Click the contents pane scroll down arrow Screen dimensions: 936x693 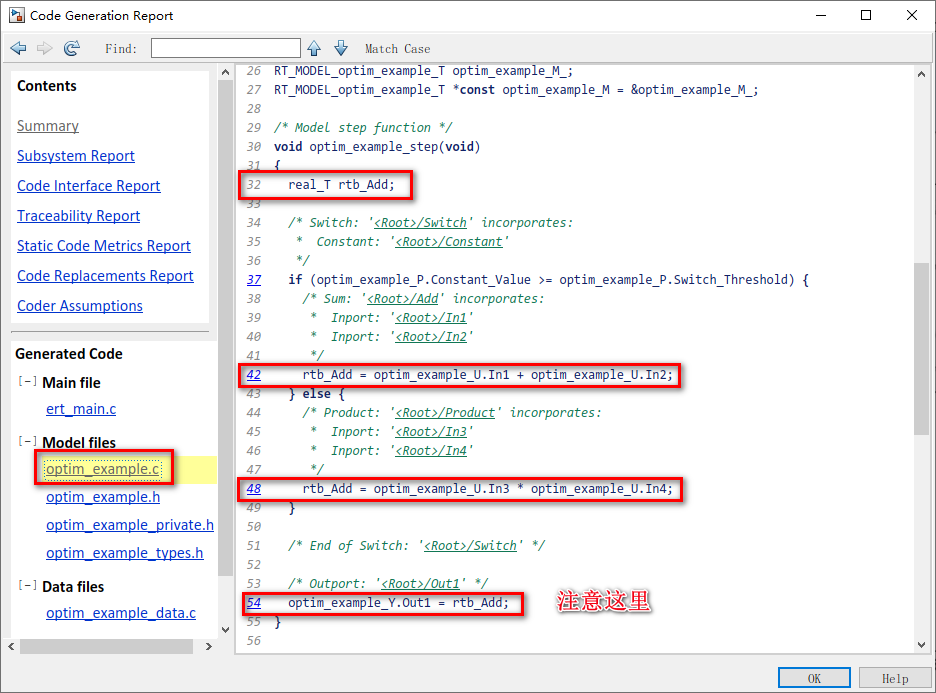[x=225, y=629]
